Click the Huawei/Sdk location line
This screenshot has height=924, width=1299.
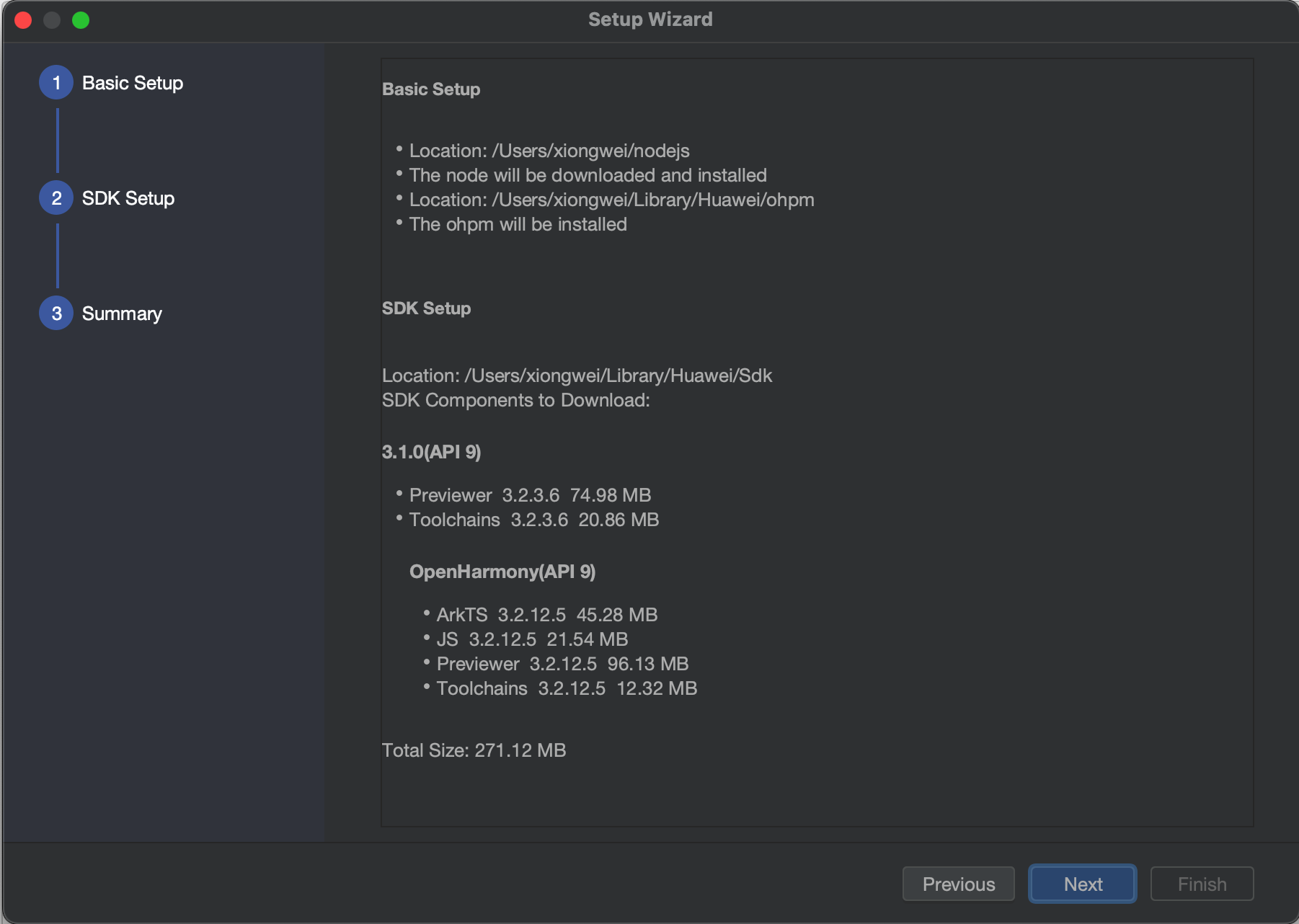[577, 376]
